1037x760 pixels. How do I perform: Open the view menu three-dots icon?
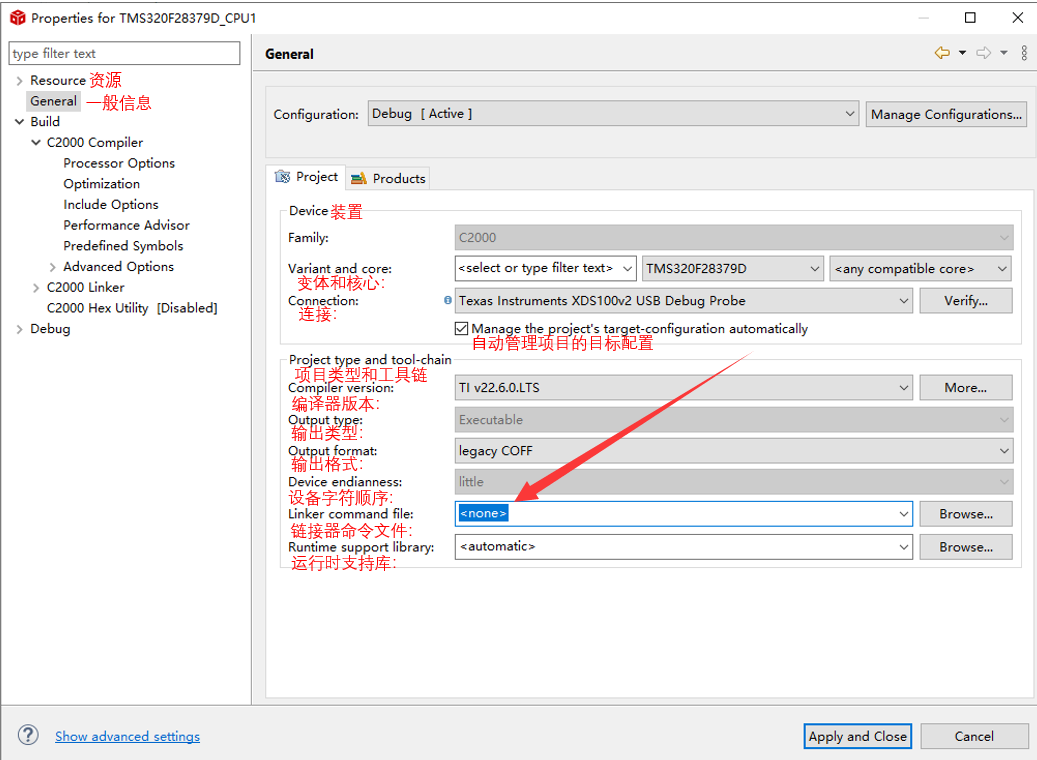pos(1024,53)
